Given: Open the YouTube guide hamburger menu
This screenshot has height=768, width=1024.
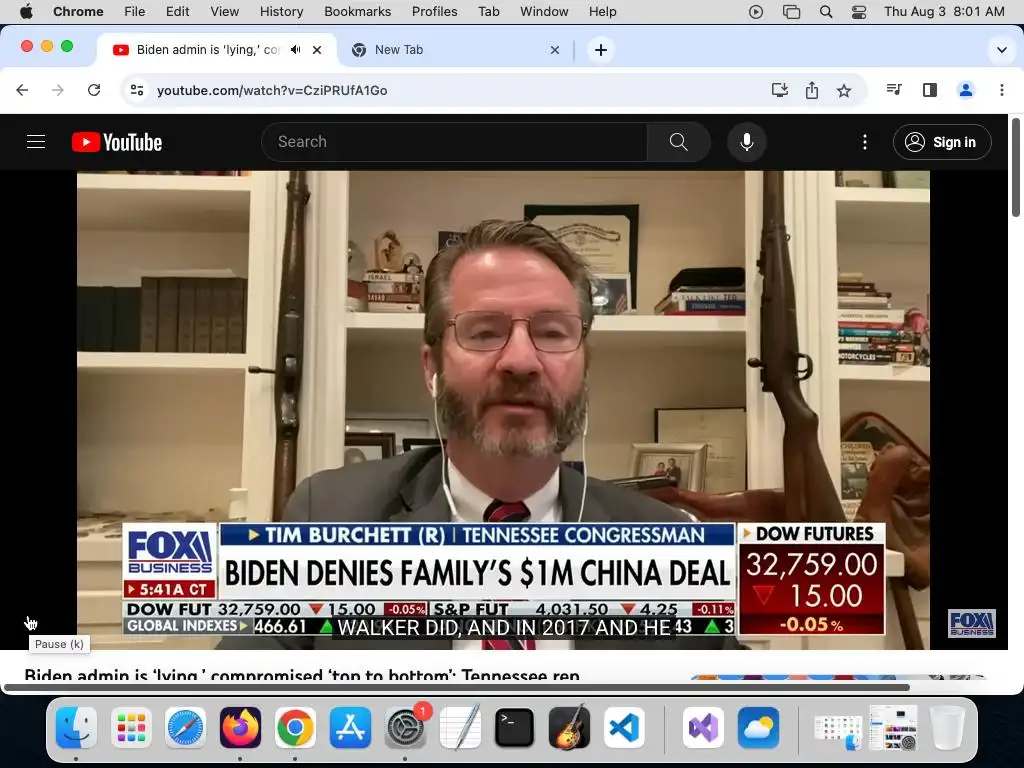Looking at the screenshot, I should pyautogui.click(x=36, y=142).
